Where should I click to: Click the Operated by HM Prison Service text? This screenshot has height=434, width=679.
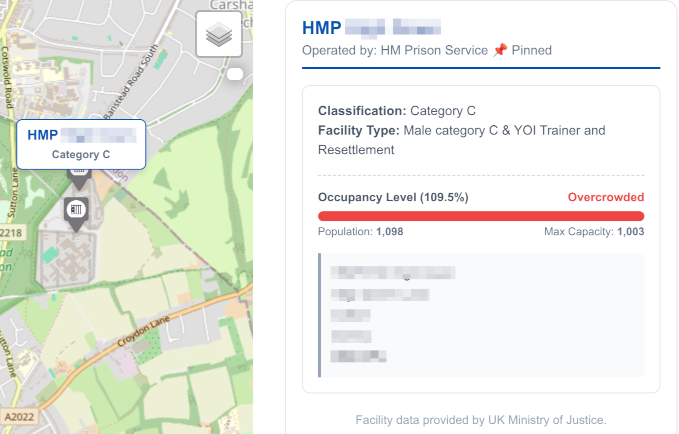pos(395,50)
